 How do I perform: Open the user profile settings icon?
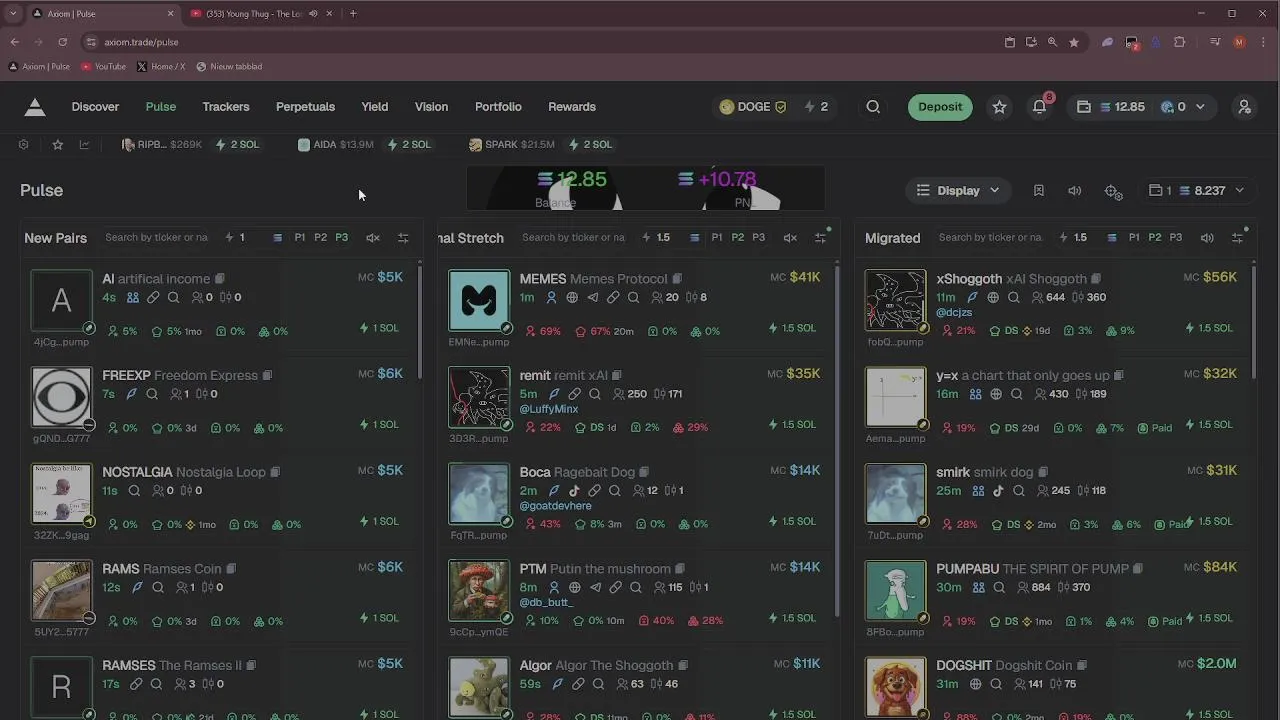pyautogui.click(x=1244, y=107)
